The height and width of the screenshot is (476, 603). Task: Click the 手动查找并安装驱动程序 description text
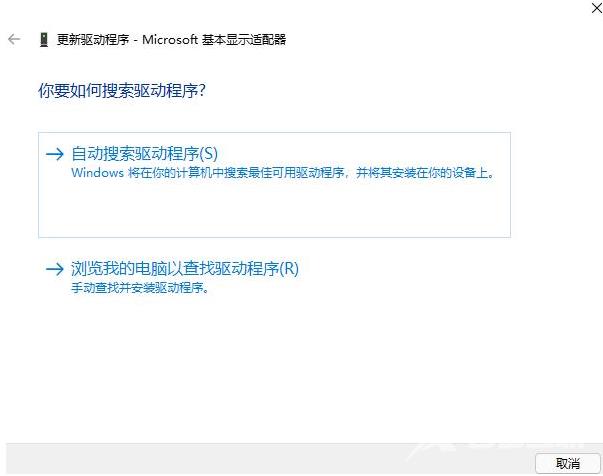tap(145, 288)
